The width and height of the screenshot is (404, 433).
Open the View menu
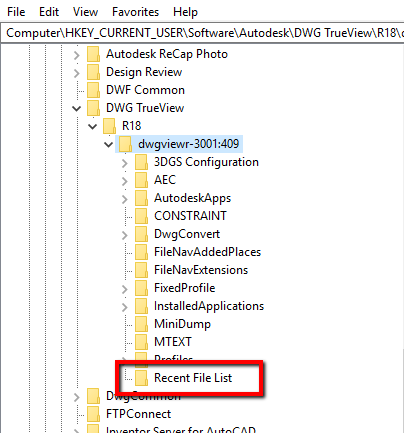pos(85,12)
